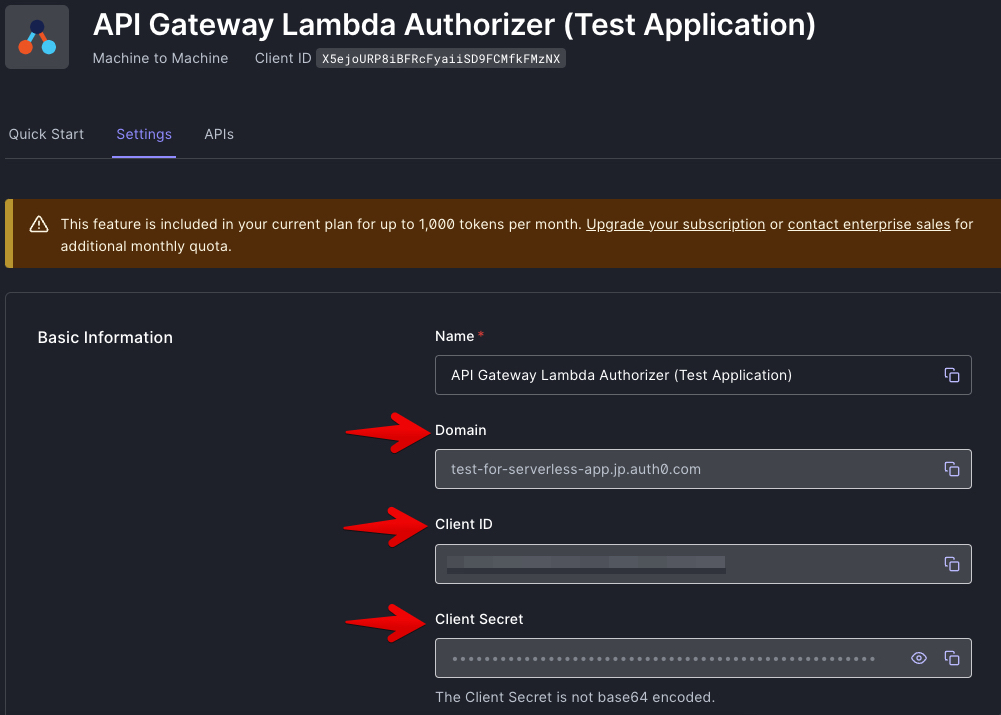Copy the Client ID field using copy icon
This screenshot has height=715, width=1001.
951,563
